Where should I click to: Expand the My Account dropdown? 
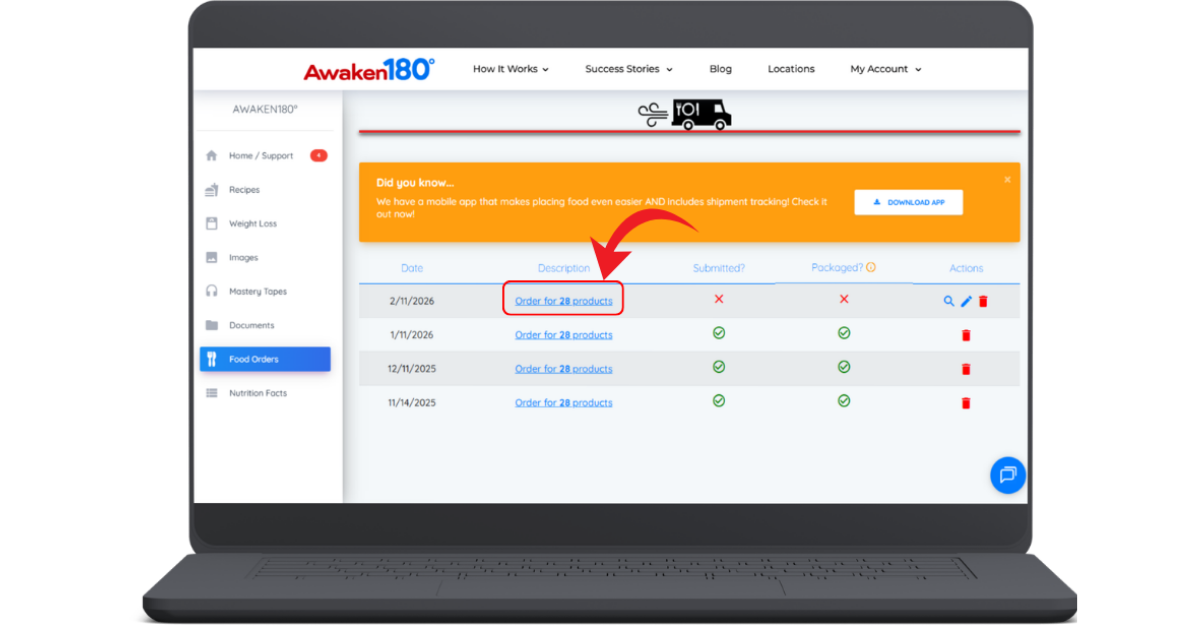[886, 69]
